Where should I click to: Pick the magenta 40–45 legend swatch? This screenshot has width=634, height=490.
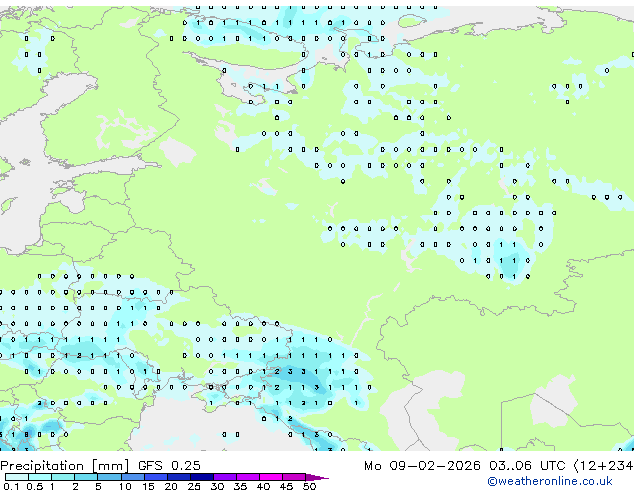[x=271, y=477]
